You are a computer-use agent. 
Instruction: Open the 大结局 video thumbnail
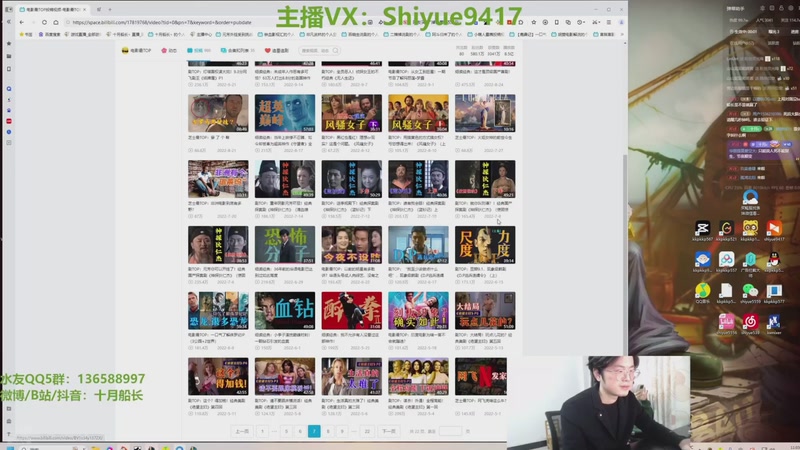485,311
